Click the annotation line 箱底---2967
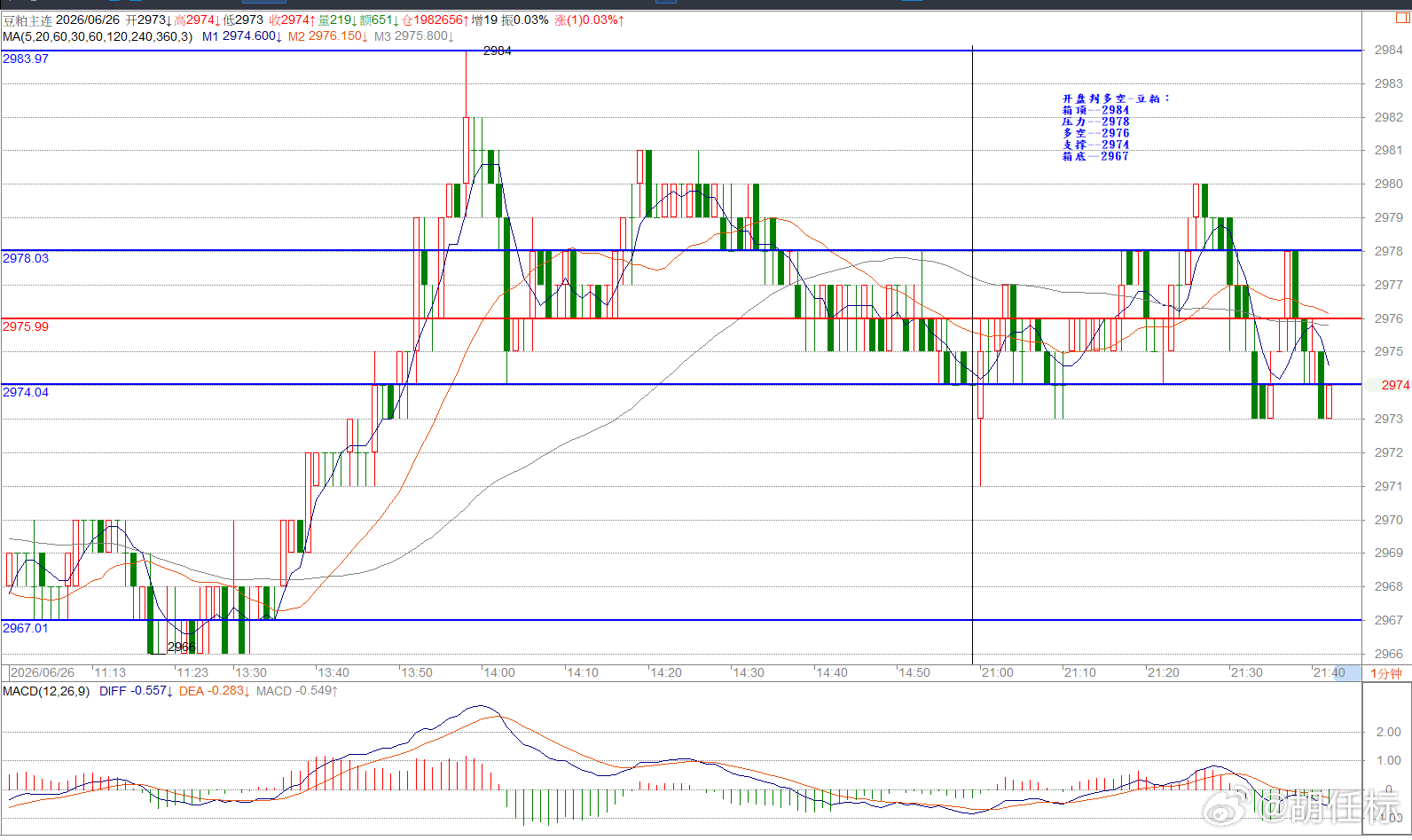This screenshot has height=840, width=1412. (1096, 156)
